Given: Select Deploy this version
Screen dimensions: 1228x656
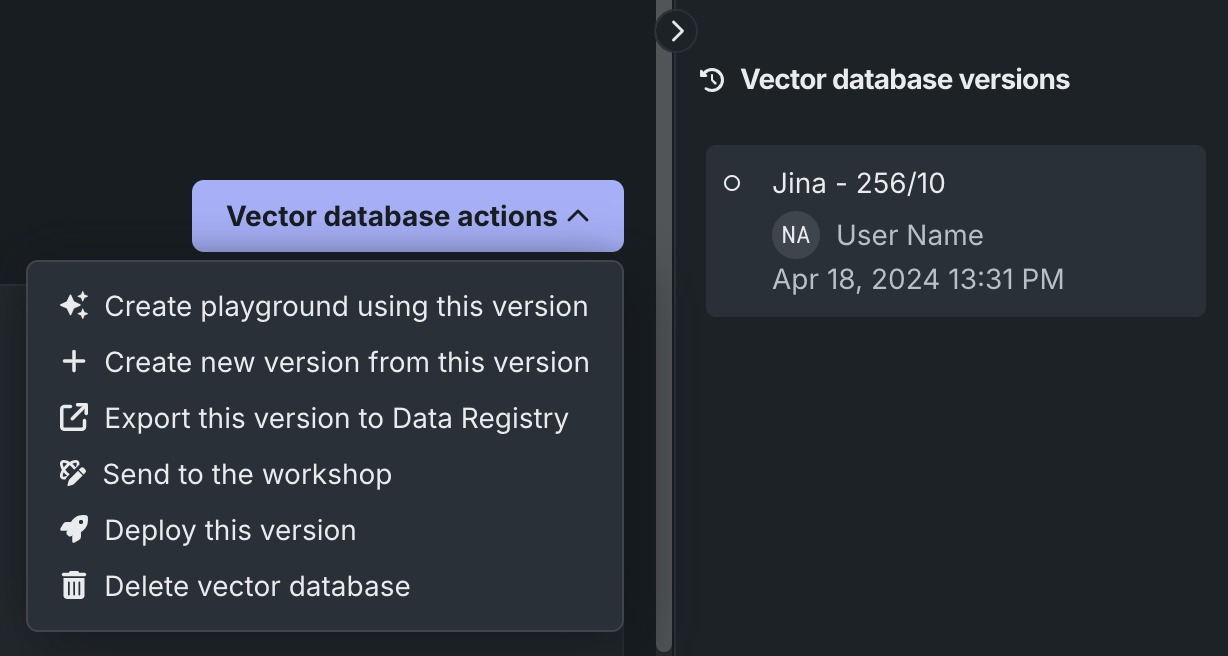Looking at the screenshot, I should (230, 530).
